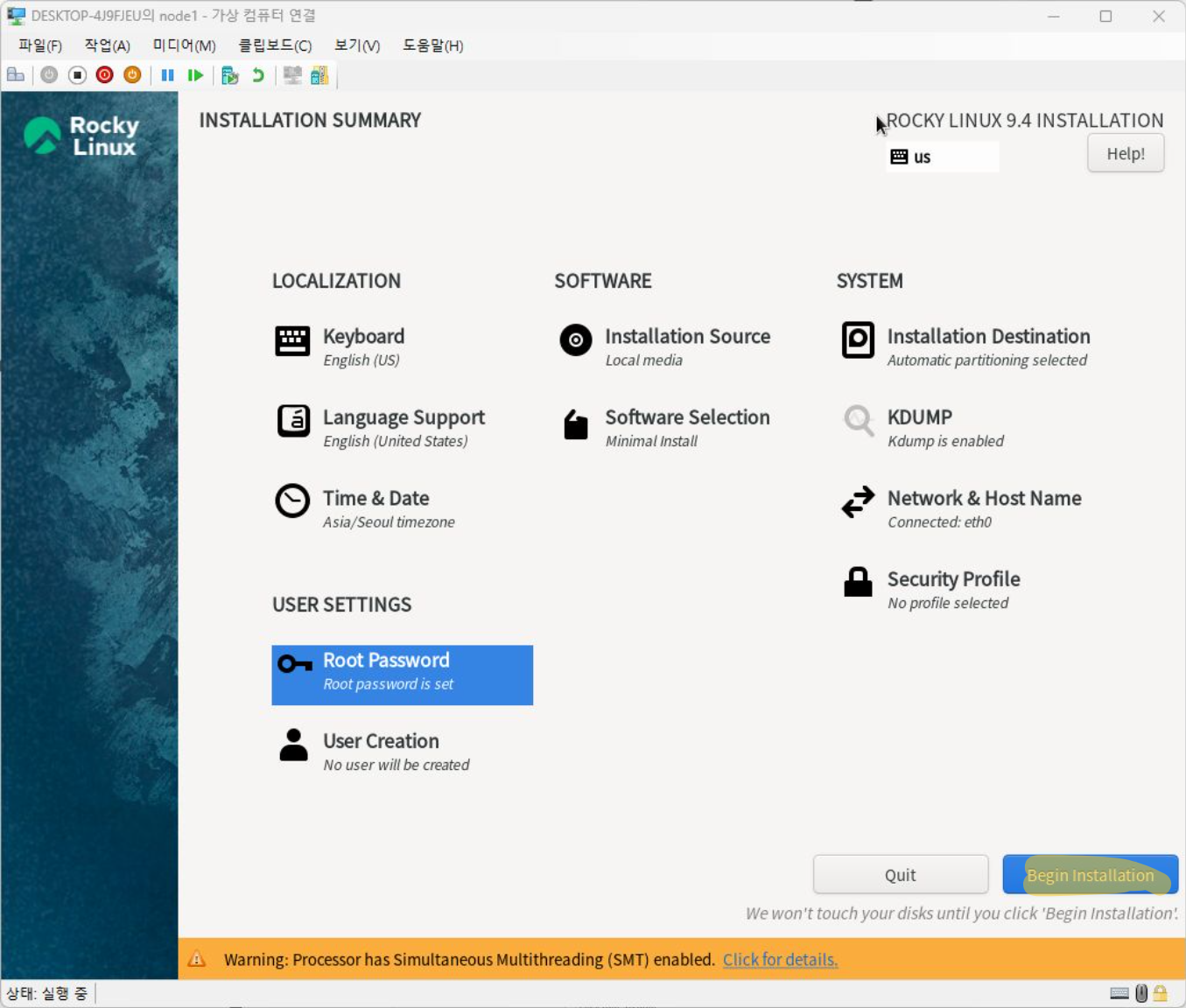Screen dimensions: 1186x1008
Task: Click the Time & Date clock icon
Action: coord(292,501)
